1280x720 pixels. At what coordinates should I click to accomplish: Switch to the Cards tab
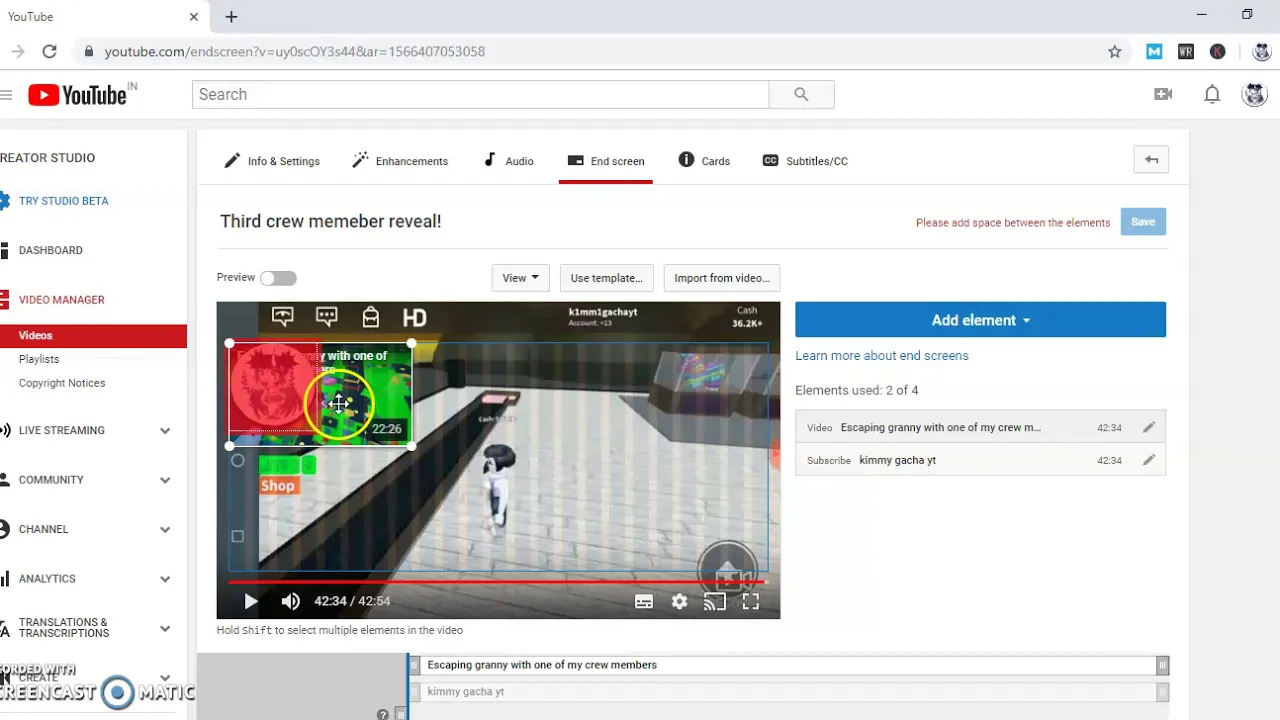coord(704,161)
